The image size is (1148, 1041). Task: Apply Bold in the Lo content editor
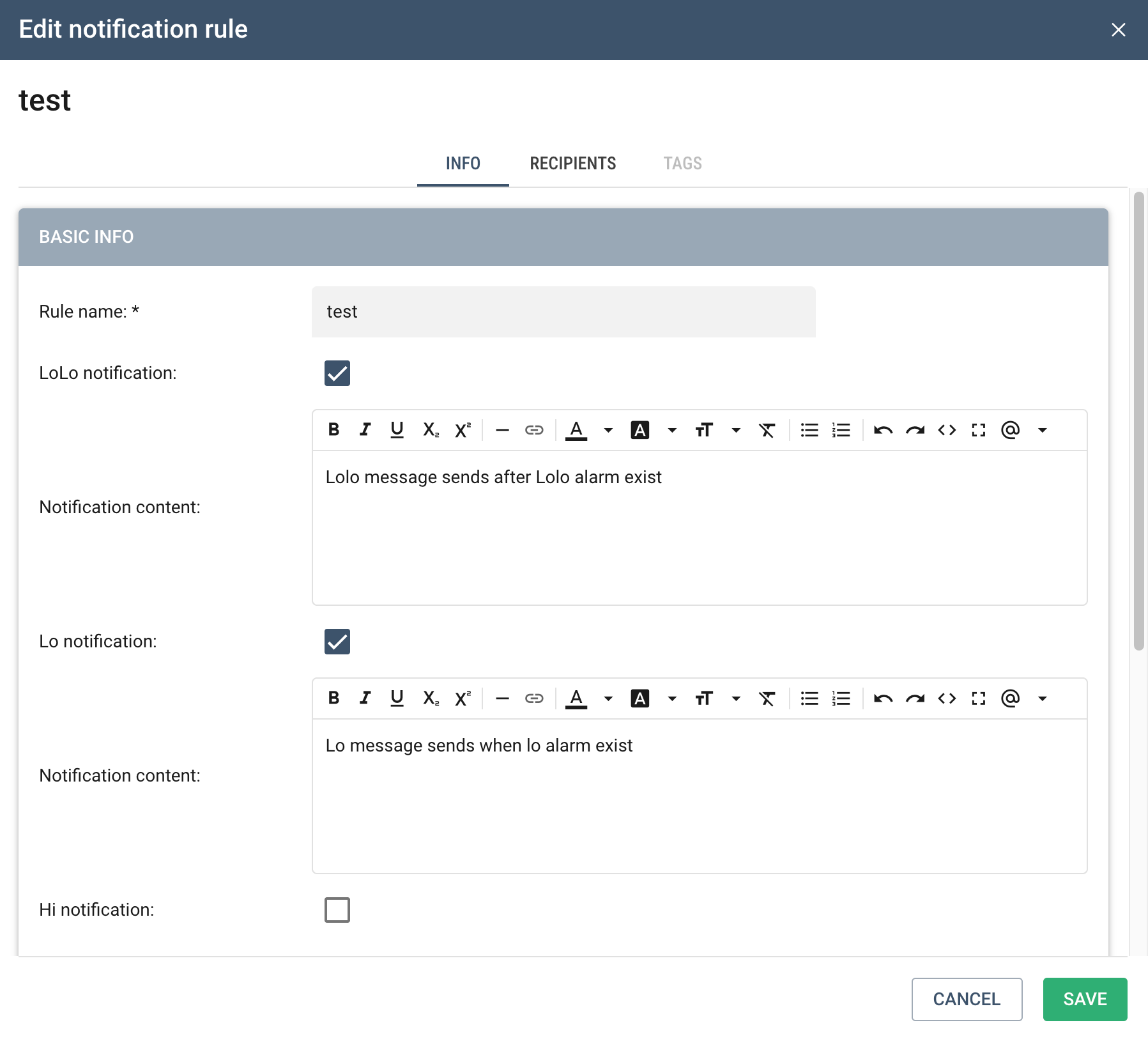pyautogui.click(x=333, y=698)
